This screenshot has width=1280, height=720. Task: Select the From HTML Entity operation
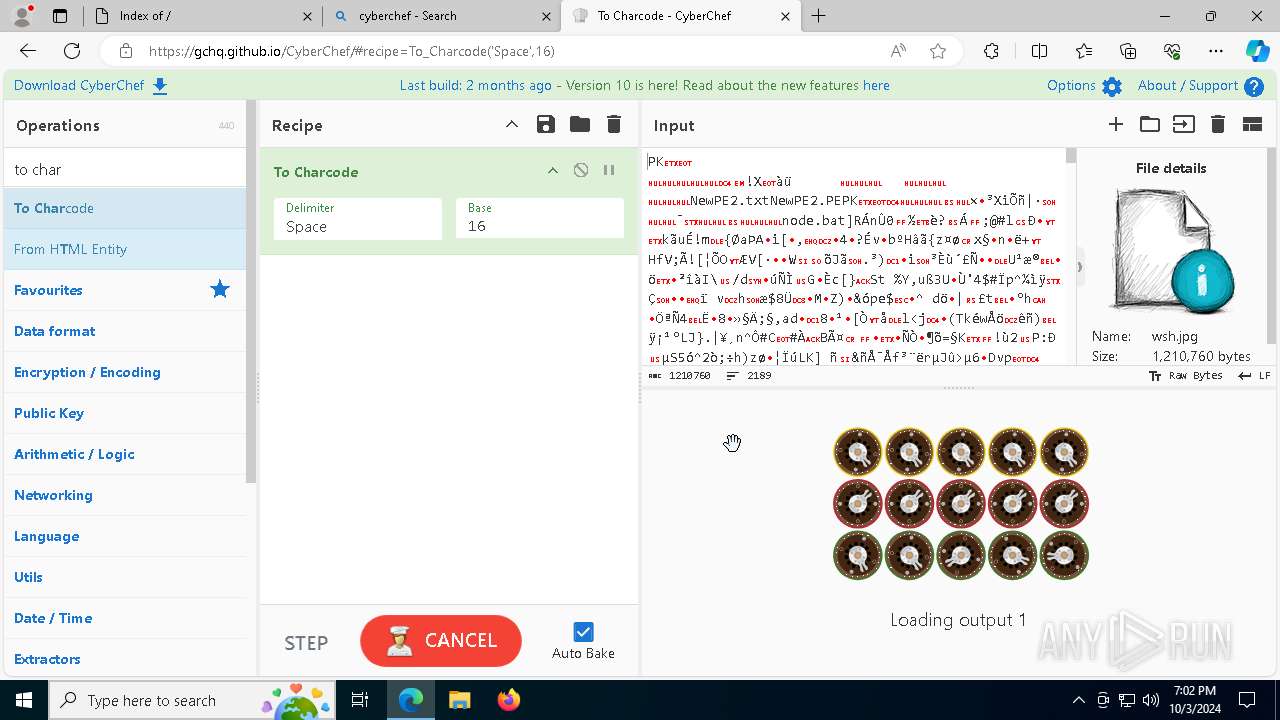125,249
